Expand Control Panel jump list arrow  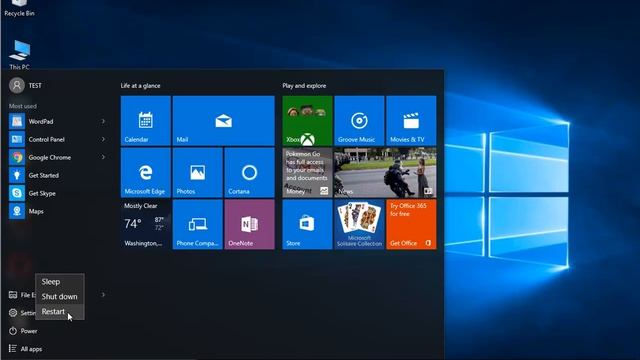[x=103, y=139]
